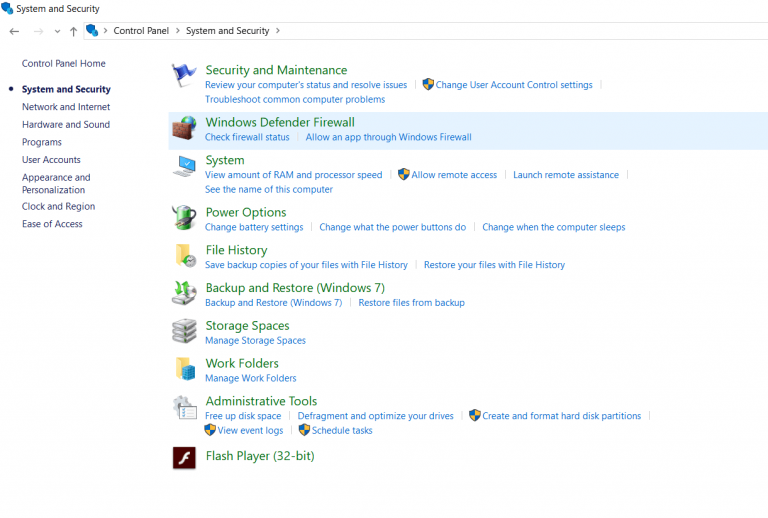Screen dimensions: 768x518
Task: Open Clock and Region category
Action: click(58, 206)
